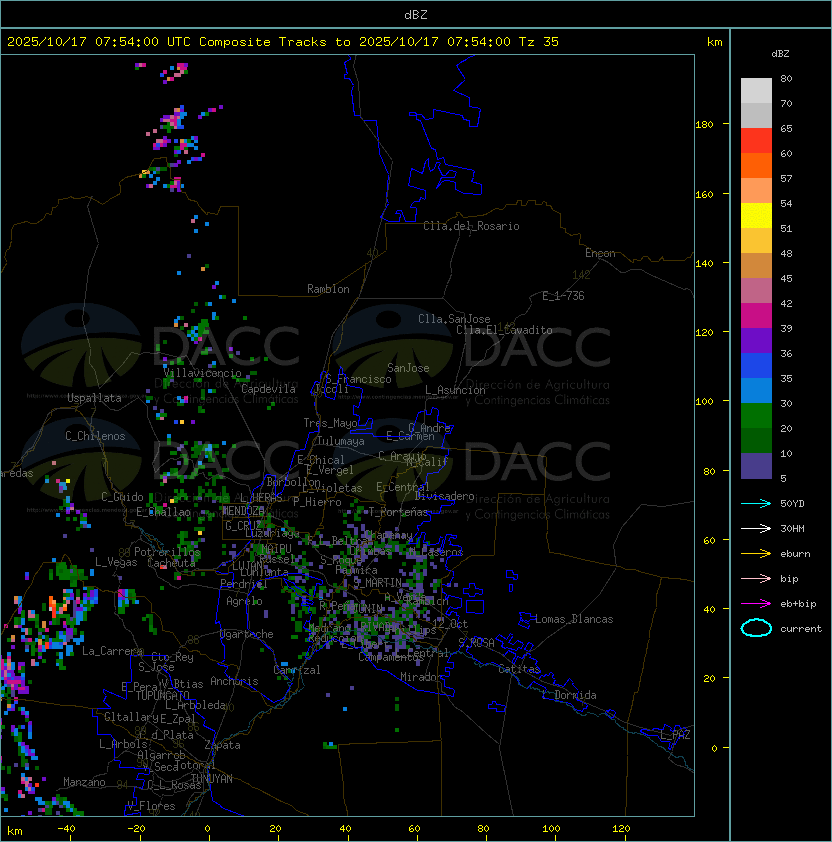Screen dimensions: 832x842
Task: Click the Ugarteche place label
Action: coord(247,634)
